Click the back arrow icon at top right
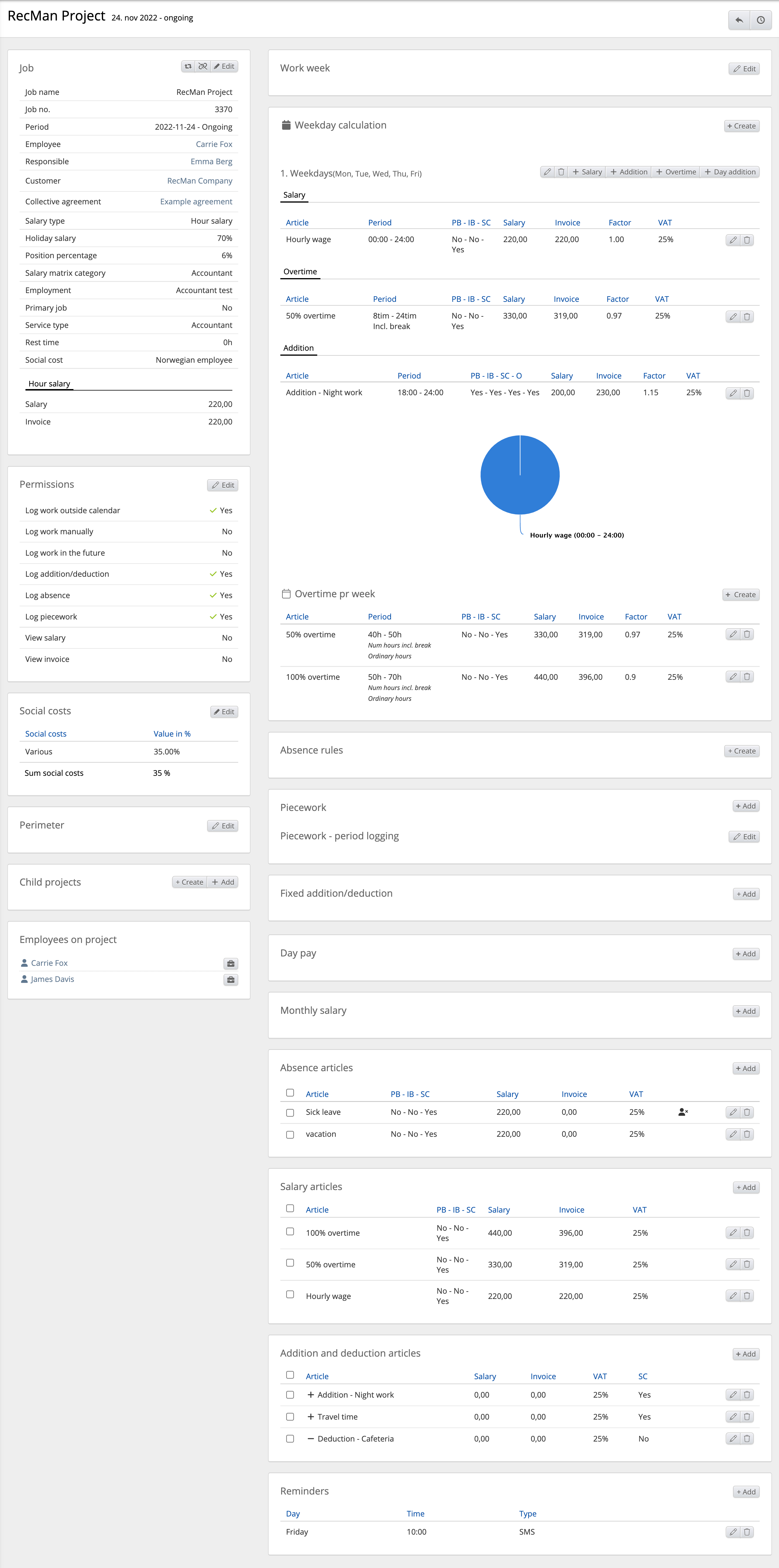The height and width of the screenshot is (1568, 779). coord(739,20)
